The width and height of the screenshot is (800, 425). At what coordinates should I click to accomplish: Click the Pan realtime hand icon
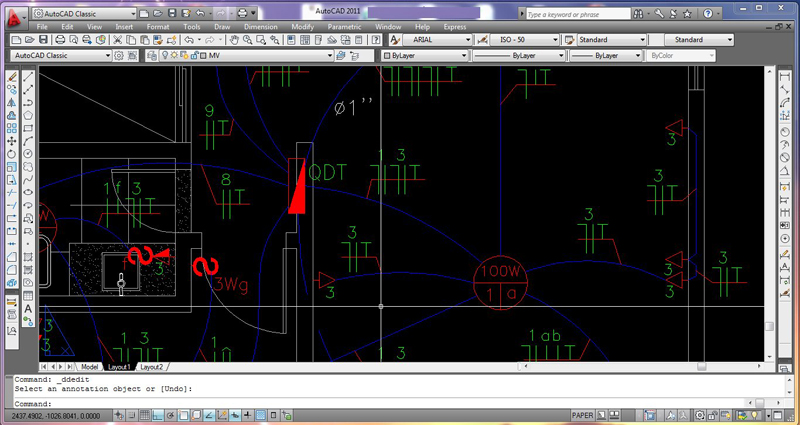233,40
